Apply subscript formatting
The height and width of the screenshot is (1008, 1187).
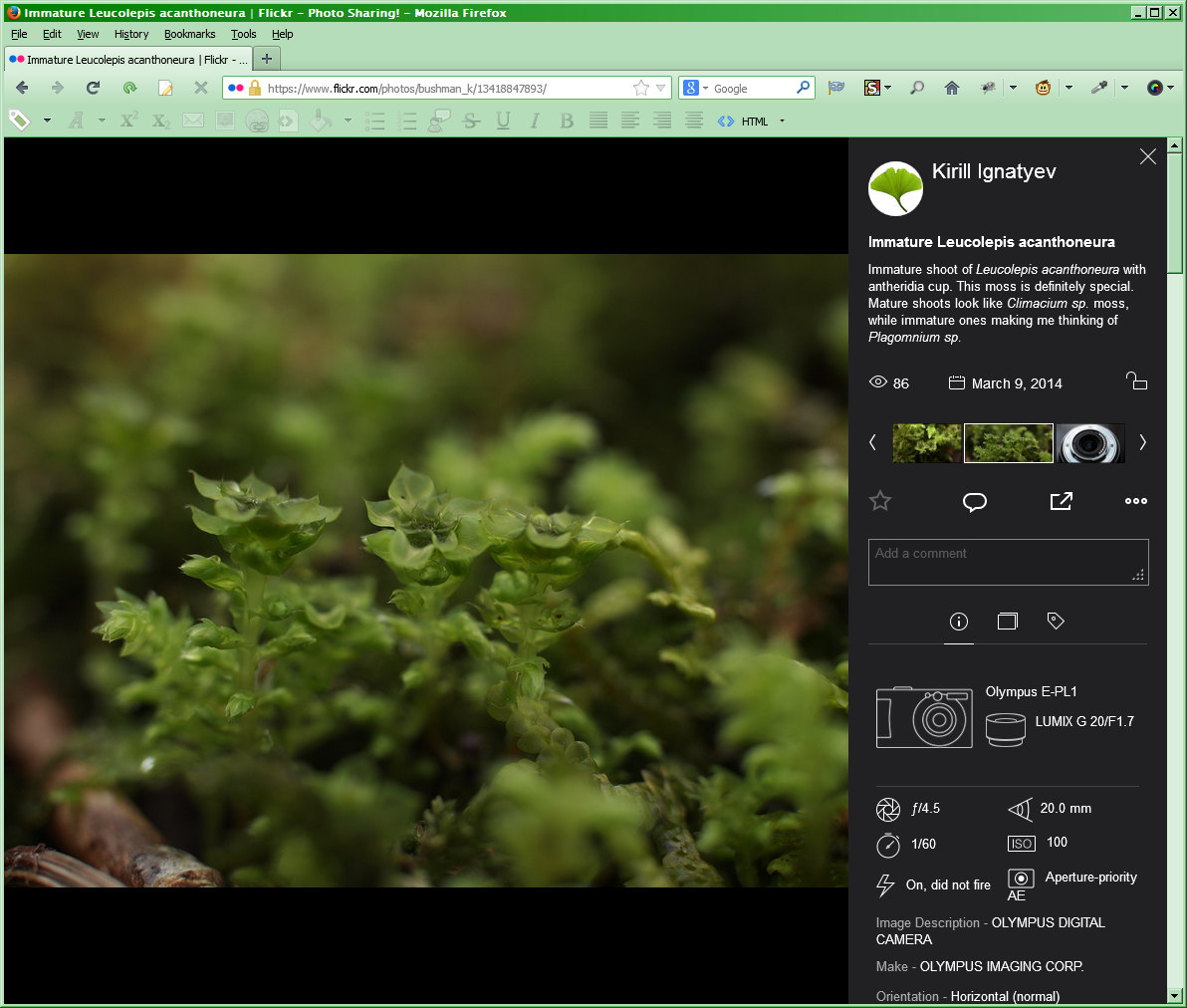[160, 121]
